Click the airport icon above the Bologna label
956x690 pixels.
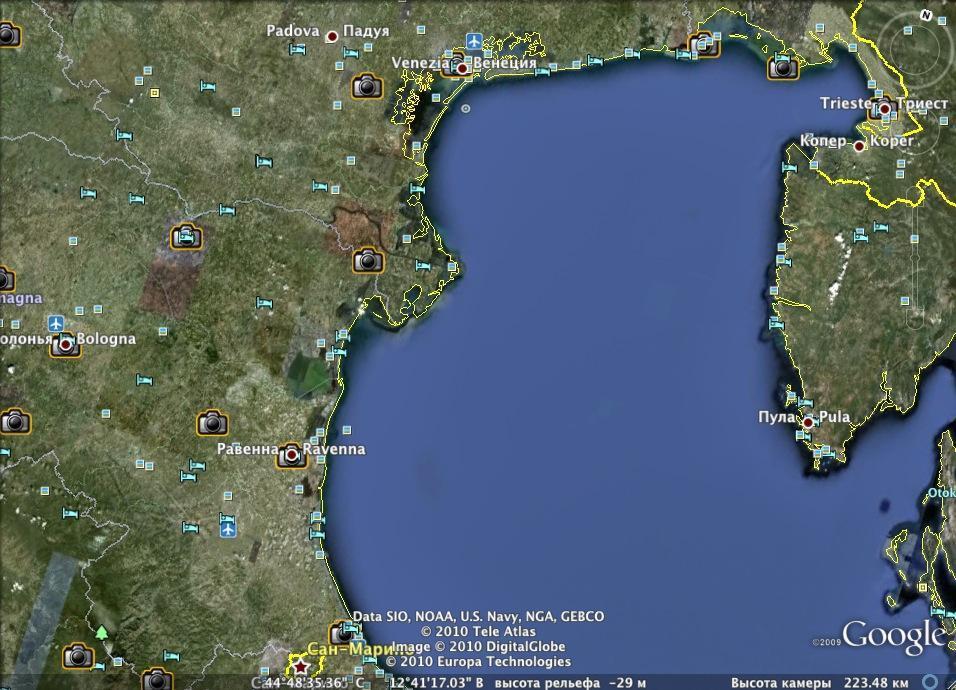[x=56, y=323]
